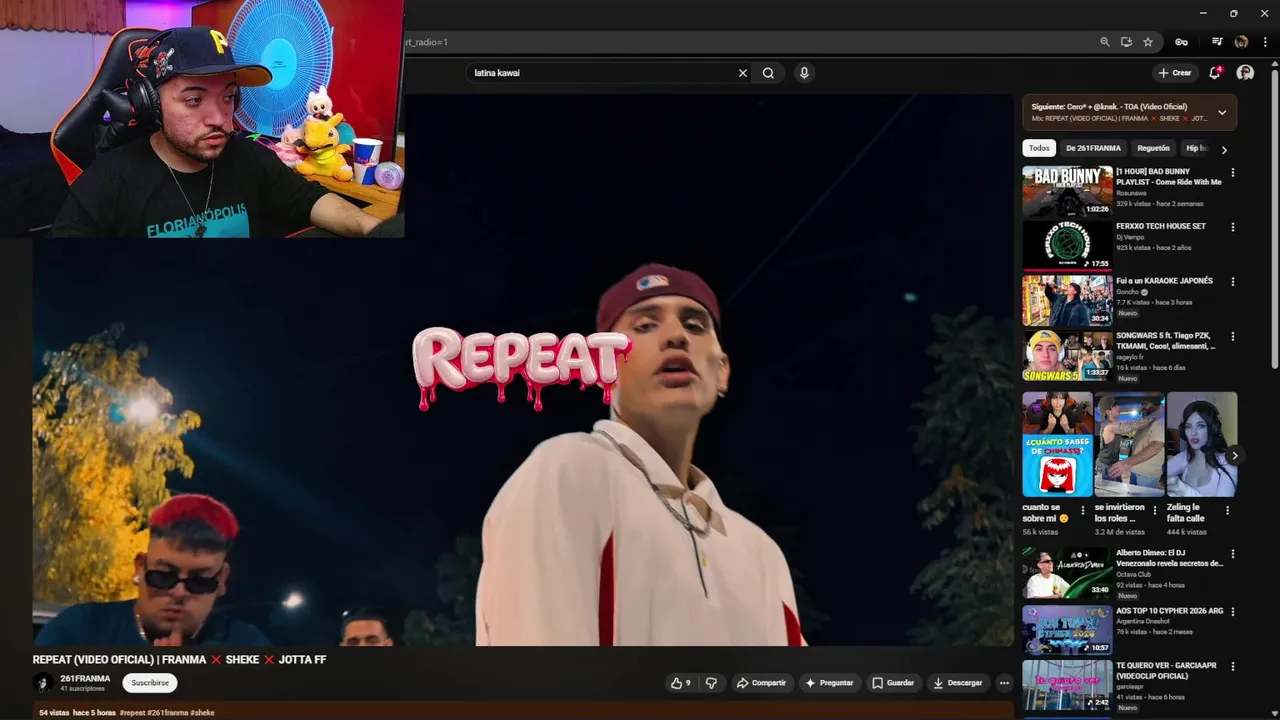Image resolution: width=1280 pixels, height=720 pixels.
Task: Open the SONGWARS 5 thumbnail
Action: (x=1067, y=356)
